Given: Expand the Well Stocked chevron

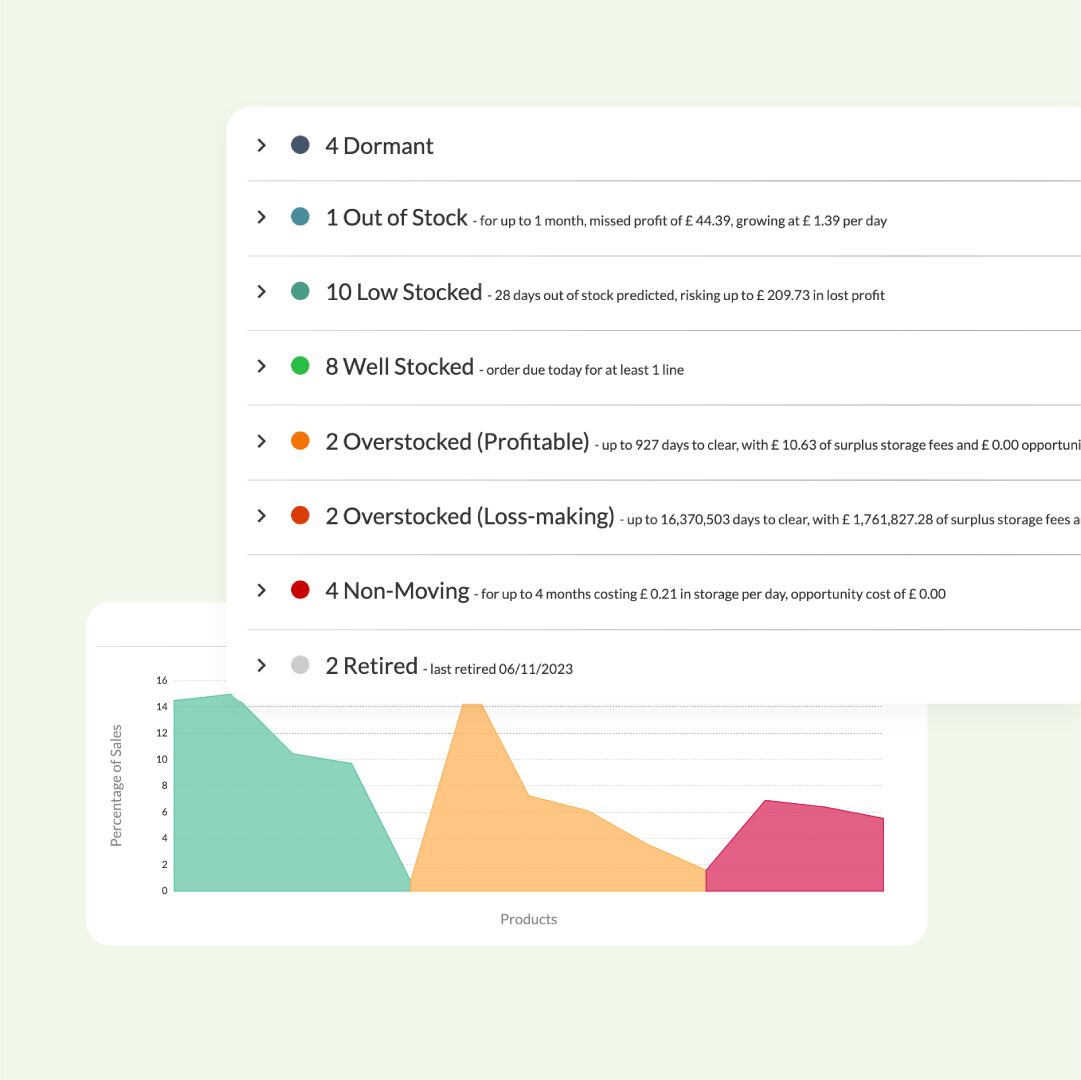Looking at the screenshot, I should click(261, 366).
